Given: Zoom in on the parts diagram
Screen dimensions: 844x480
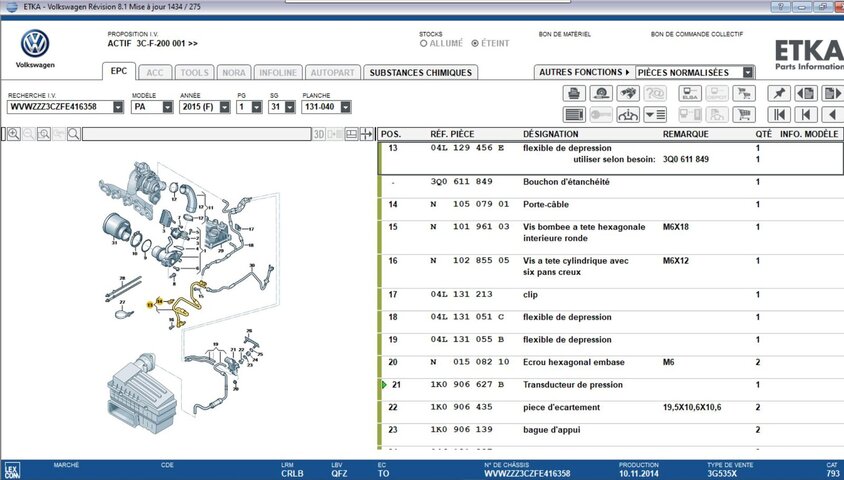Looking at the screenshot, I should point(14,134).
